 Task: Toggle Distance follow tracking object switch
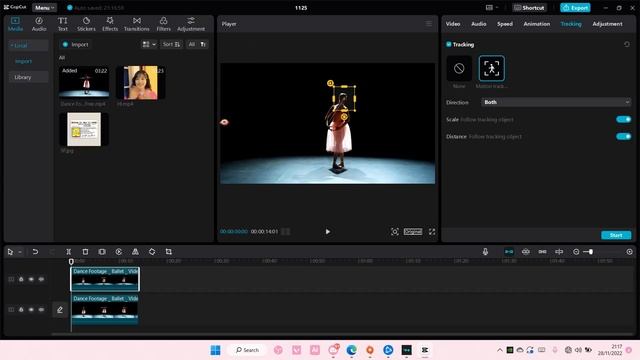click(624, 136)
